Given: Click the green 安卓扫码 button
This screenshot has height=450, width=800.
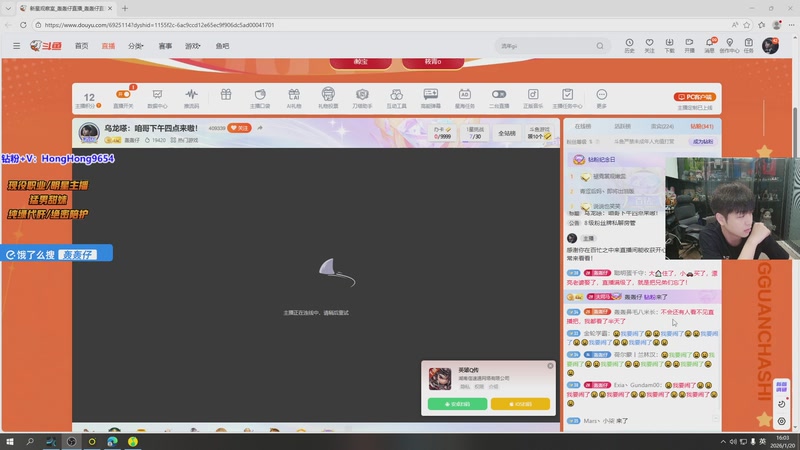Looking at the screenshot, I should pyautogui.click(x=457, y=404).
